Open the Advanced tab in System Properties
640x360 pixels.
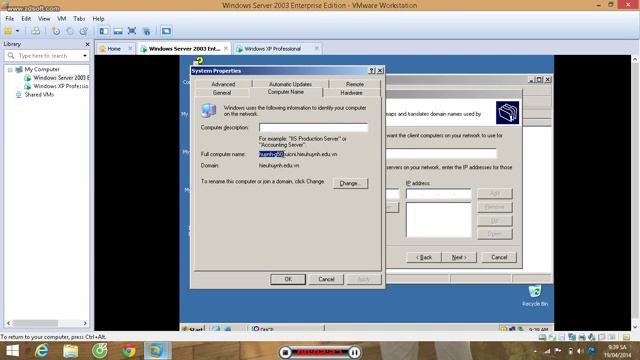(223, 84)
